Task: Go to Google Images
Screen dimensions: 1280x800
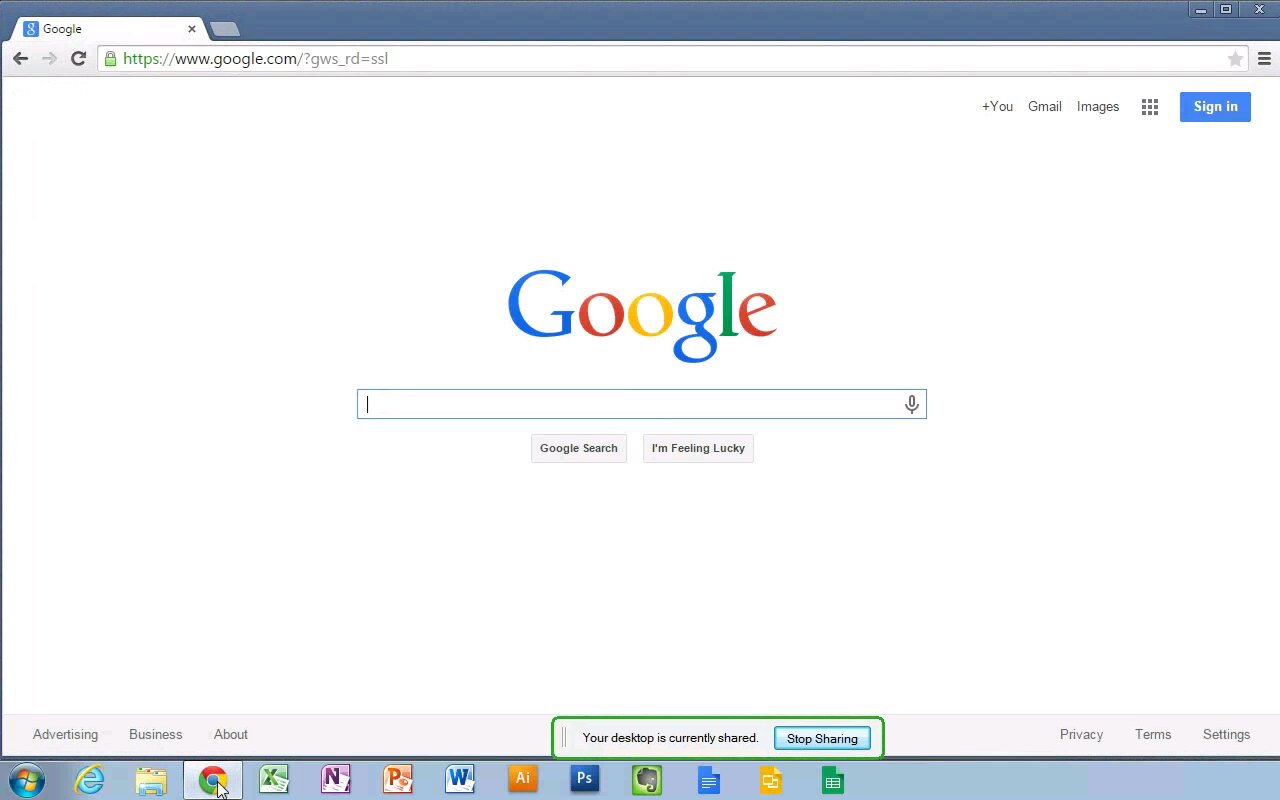Action: 1097,107
